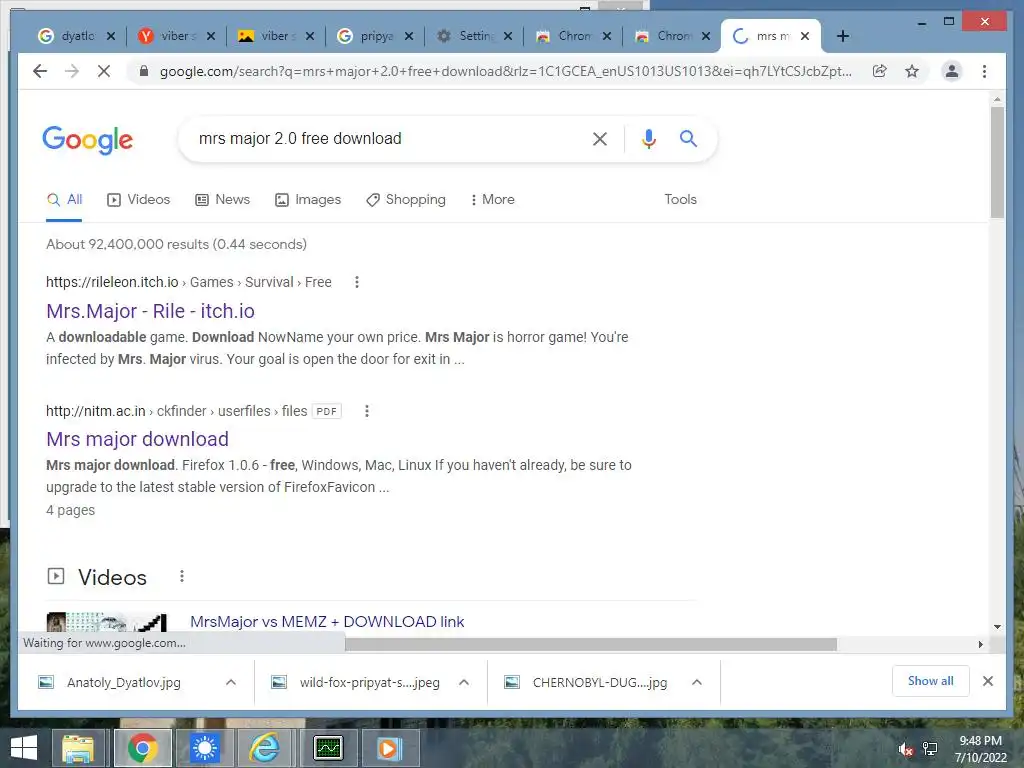
Task: View site security lock information
Action: tap(144, 71)
